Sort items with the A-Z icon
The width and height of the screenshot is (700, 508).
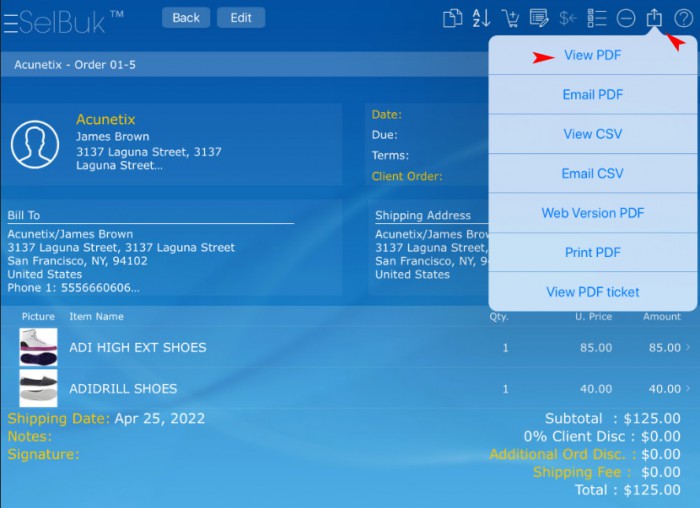click(481, 18)
